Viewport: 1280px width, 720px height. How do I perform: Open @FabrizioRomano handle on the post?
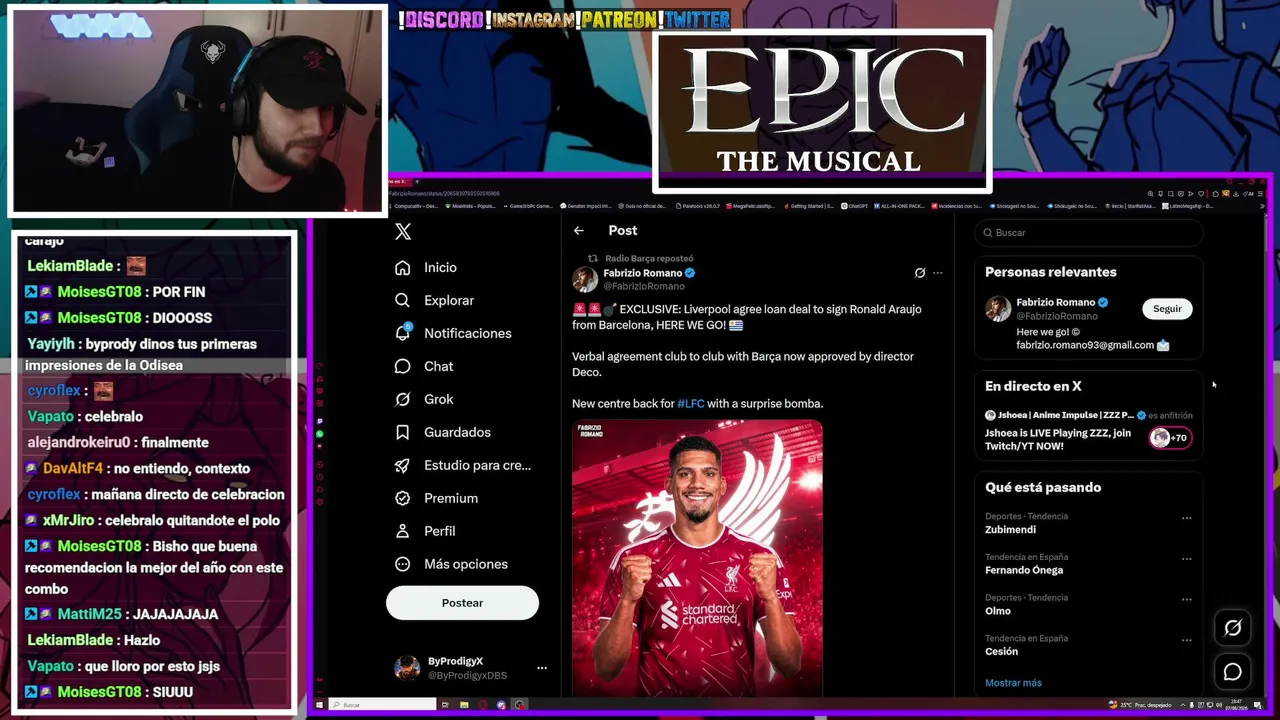click(643, 287)
